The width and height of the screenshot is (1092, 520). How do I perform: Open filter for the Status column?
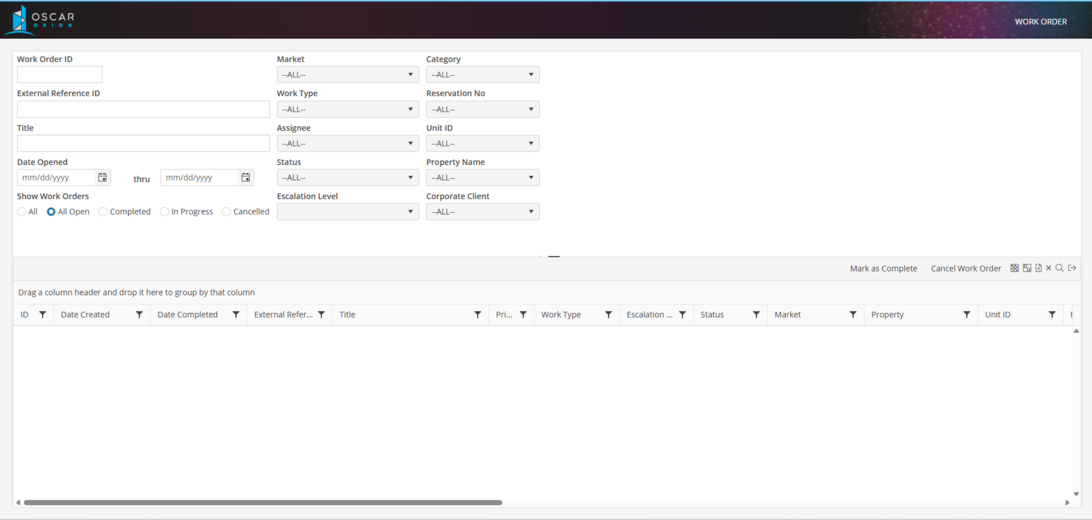pos(756,315)
